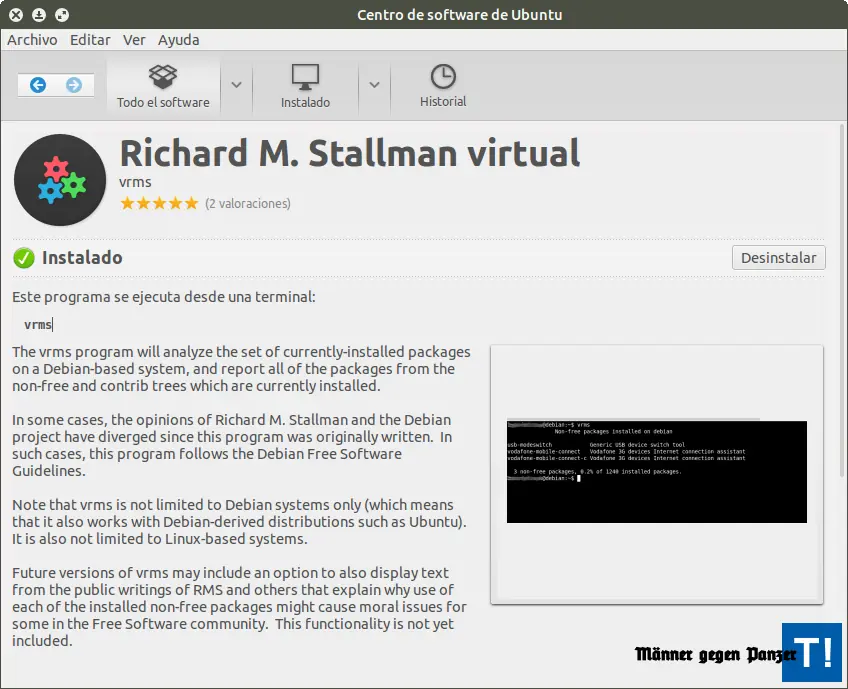848x689 pixels.
Task: Click the five-star rating
Action: click(x=159, y=203)
